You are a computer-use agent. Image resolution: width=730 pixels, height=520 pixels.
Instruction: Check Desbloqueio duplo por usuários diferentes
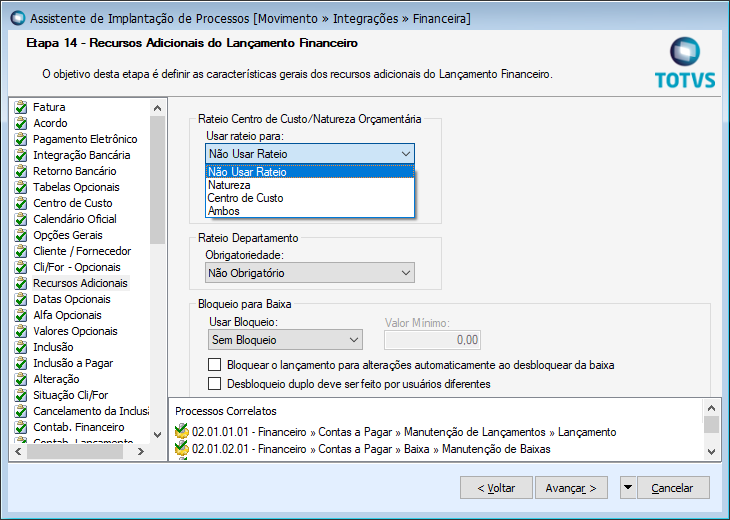click(x=214, y=384)
